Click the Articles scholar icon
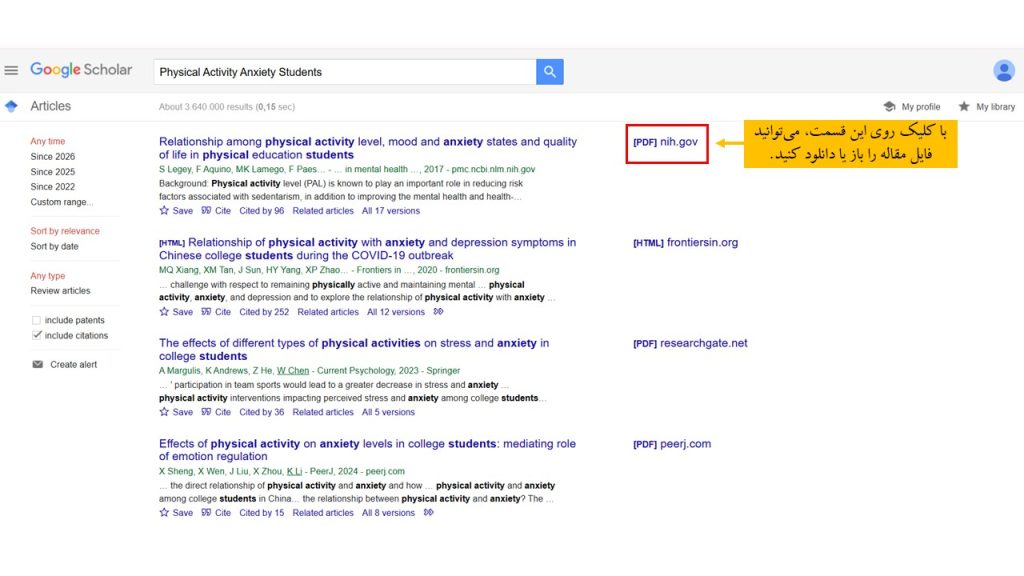Image resolution: width=1024 pixels, height=576 pixels. pos(11,106)
